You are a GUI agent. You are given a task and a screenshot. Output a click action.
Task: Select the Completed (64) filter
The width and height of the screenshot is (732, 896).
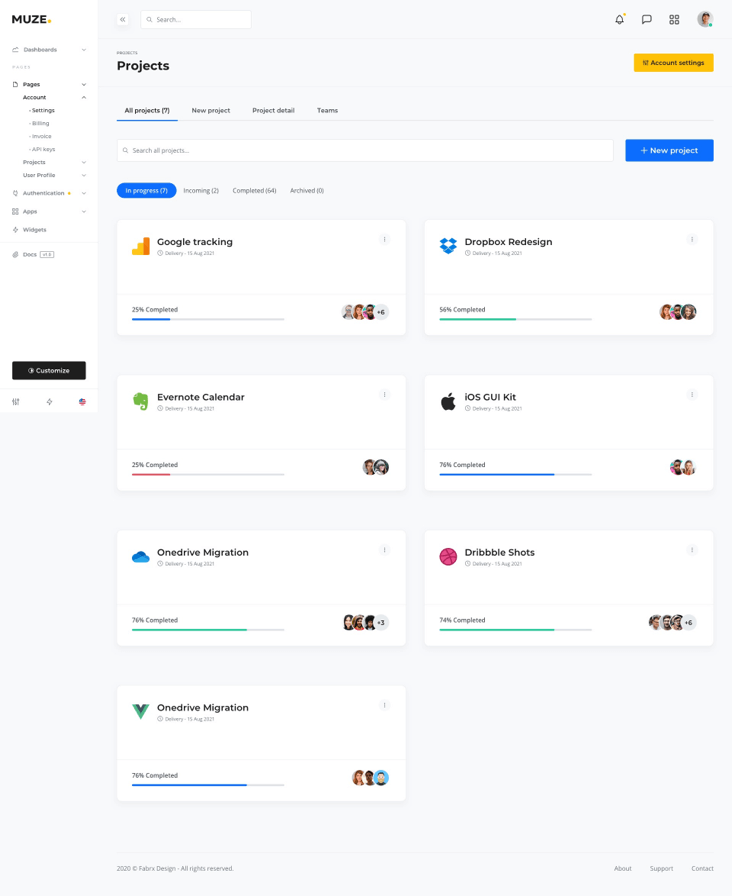tap(254, 190)
